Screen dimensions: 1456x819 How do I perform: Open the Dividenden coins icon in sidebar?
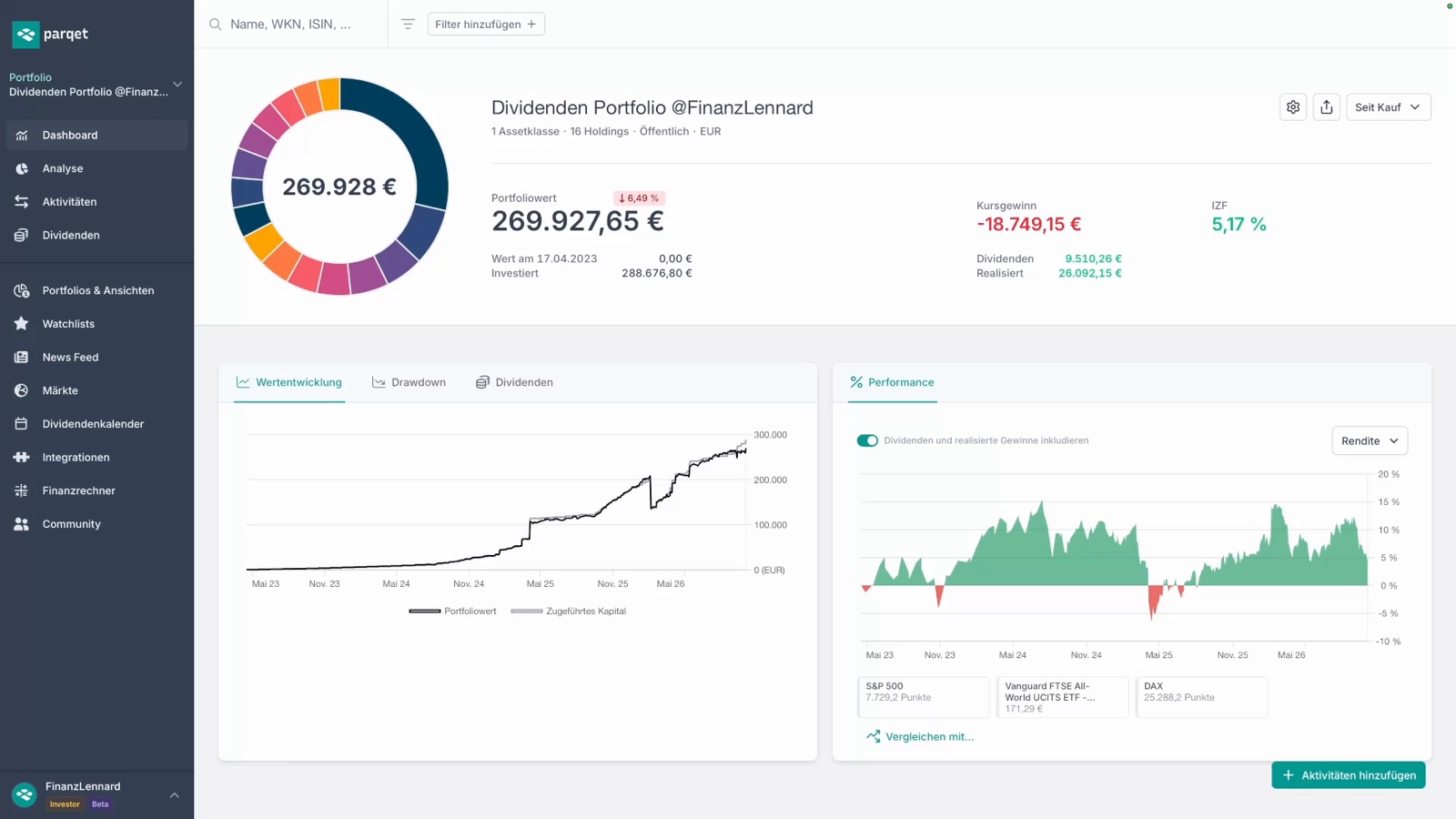point(22,236)
